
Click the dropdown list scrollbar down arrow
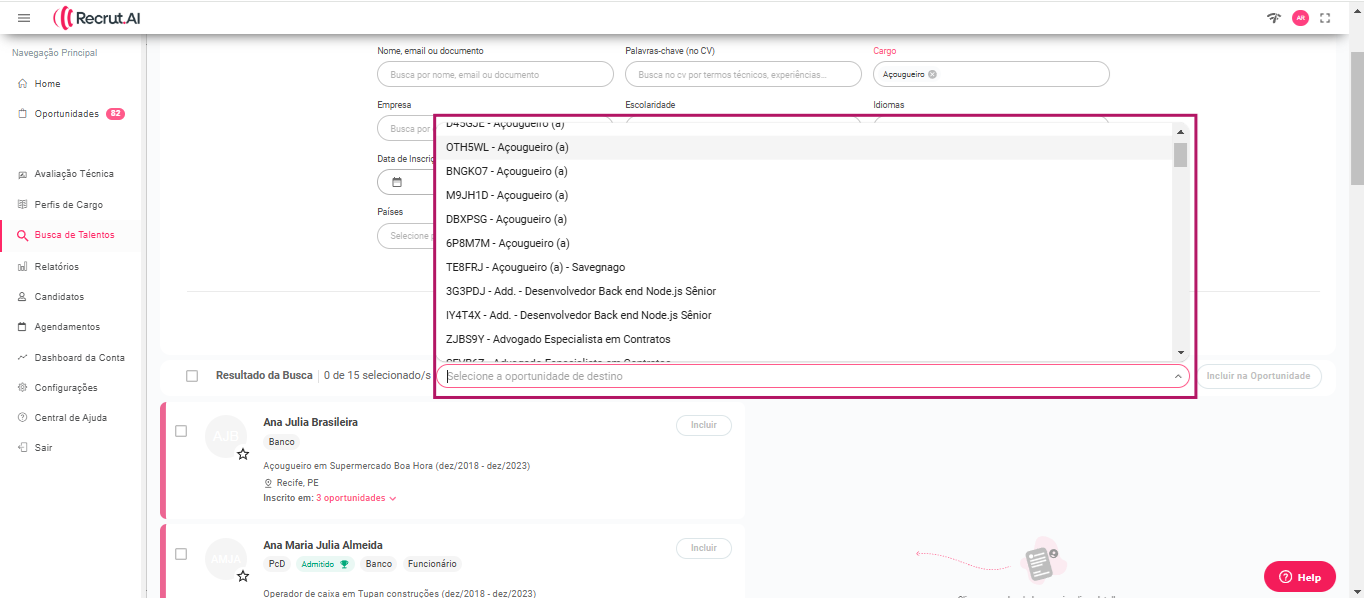coord(1180,352)
